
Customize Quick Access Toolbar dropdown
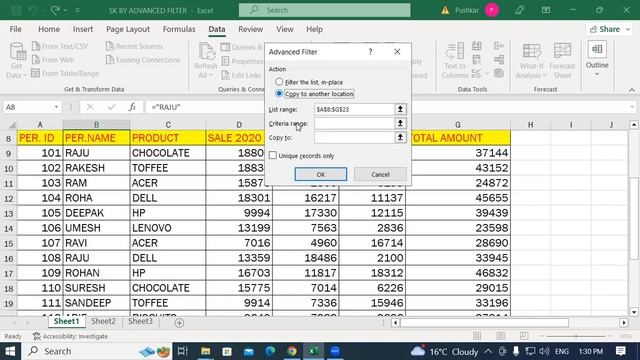78,10
